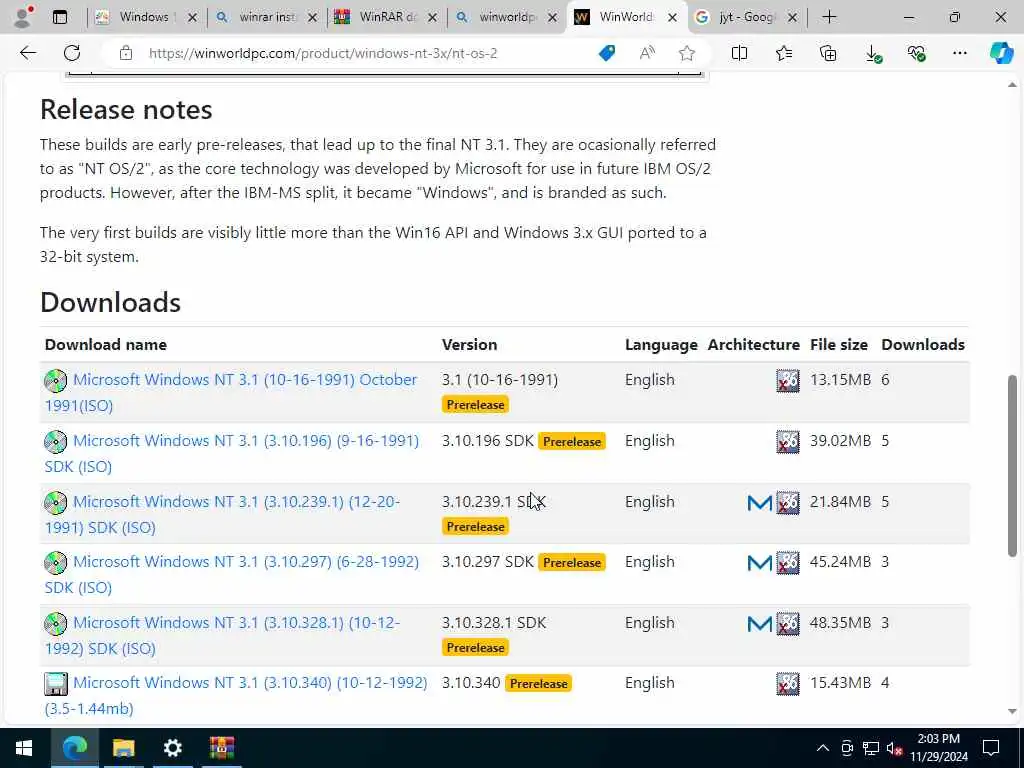Screen dimensions: 1024x768
Task: Download NT 3.1 3.10.196 SDK ISO
Action: click(232, 453)
